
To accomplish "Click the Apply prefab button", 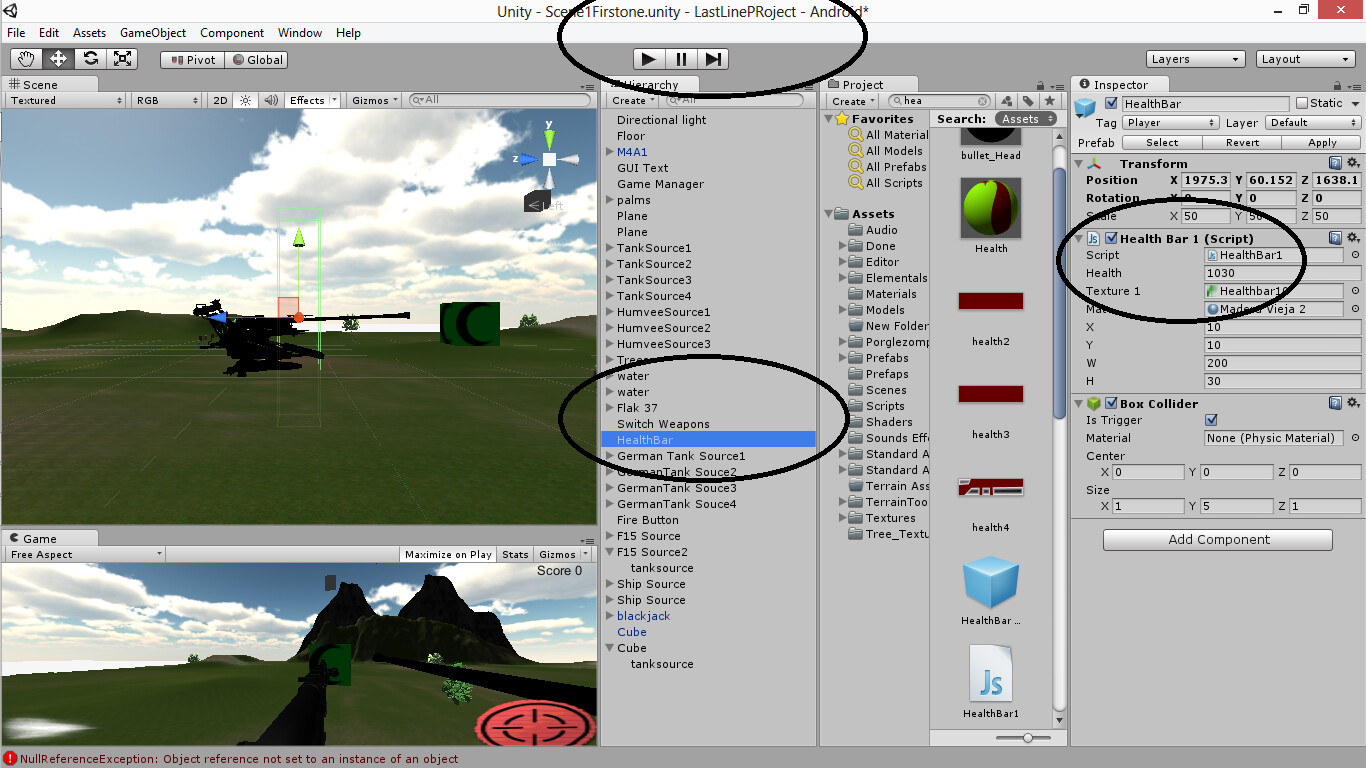I will point(1320,142).
